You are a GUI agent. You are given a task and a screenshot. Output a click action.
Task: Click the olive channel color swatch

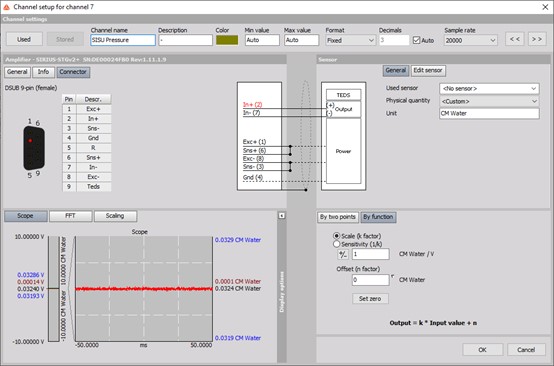tap(227, 40)
